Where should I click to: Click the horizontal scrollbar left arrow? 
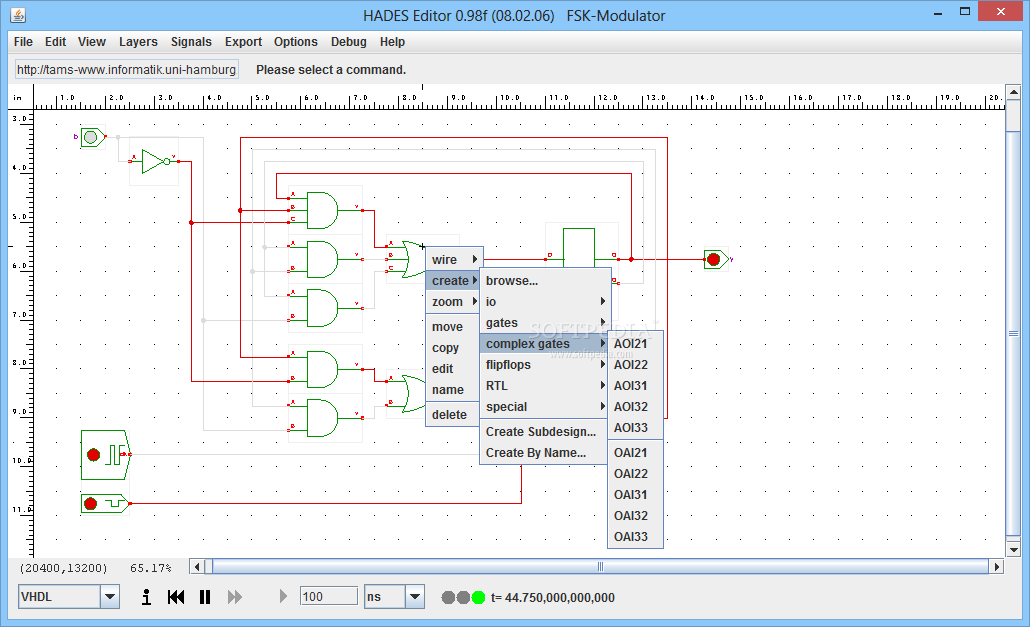pyautogui.click(x=197, y=566)
